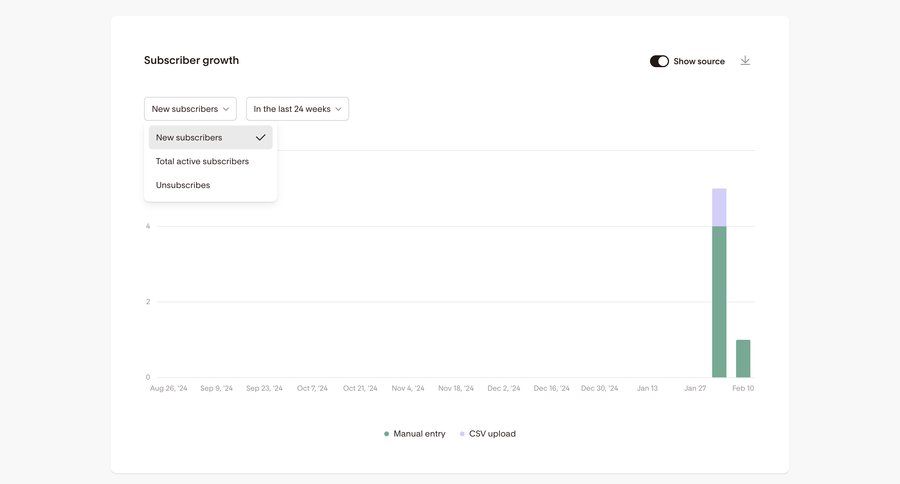The image size is (900, 484).
Task: Click the Jan 27 x-axis date label
Action: [x=695, y=388]
